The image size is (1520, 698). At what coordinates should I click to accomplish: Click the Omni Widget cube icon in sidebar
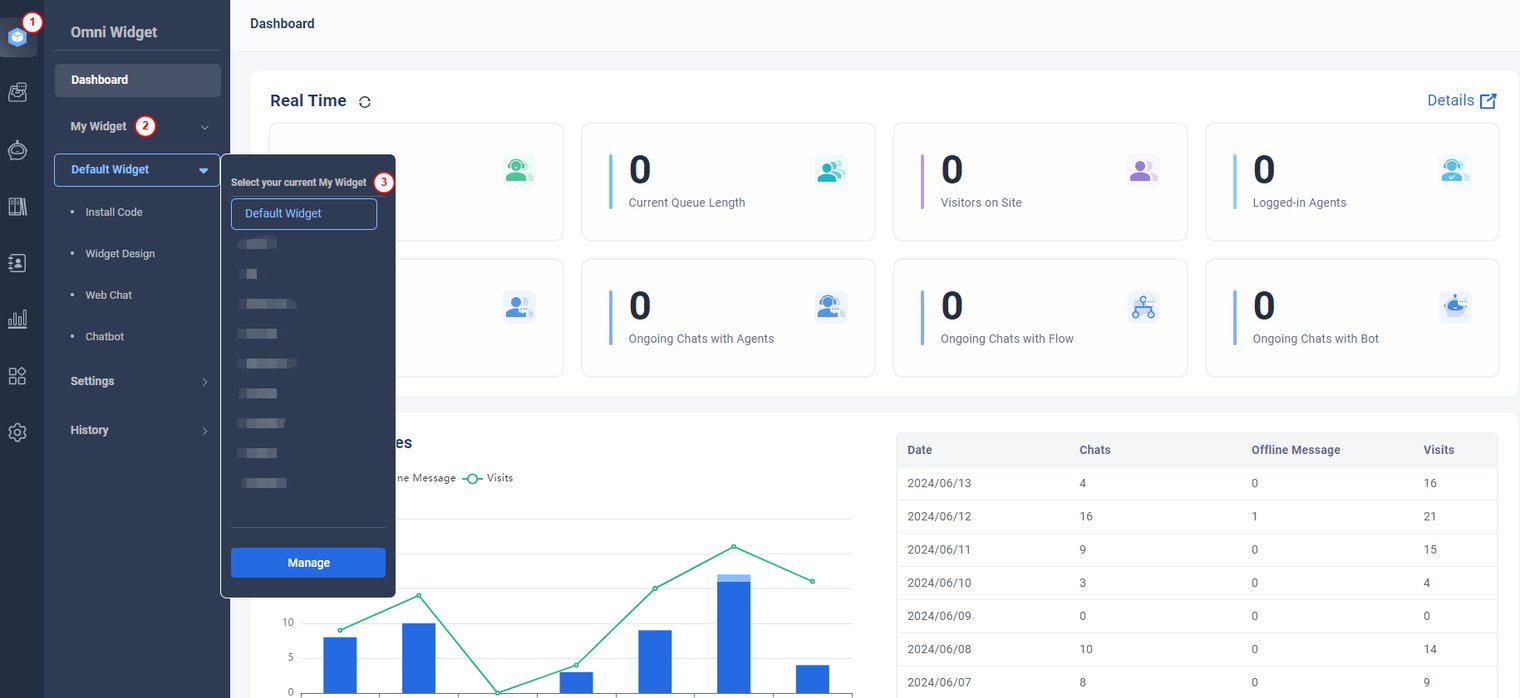[17, 37]
